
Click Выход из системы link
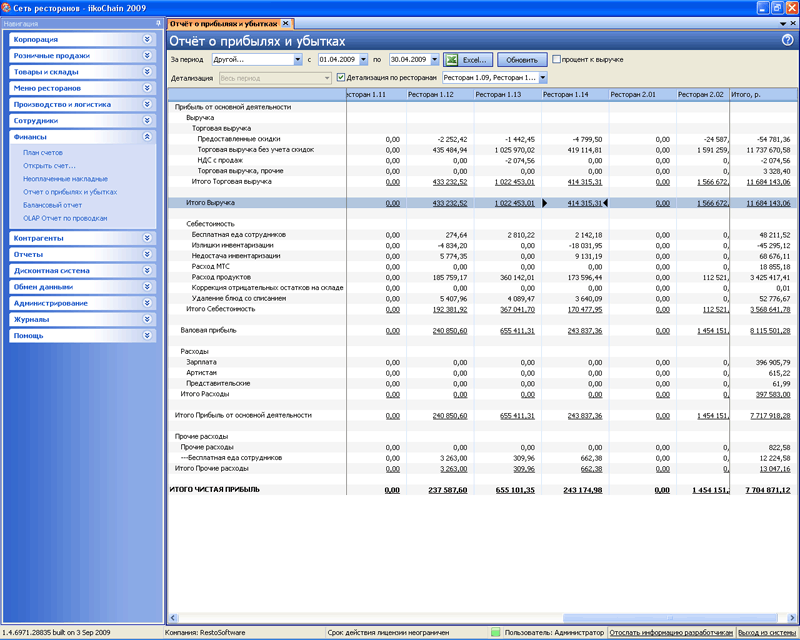[x=767, y=632]
